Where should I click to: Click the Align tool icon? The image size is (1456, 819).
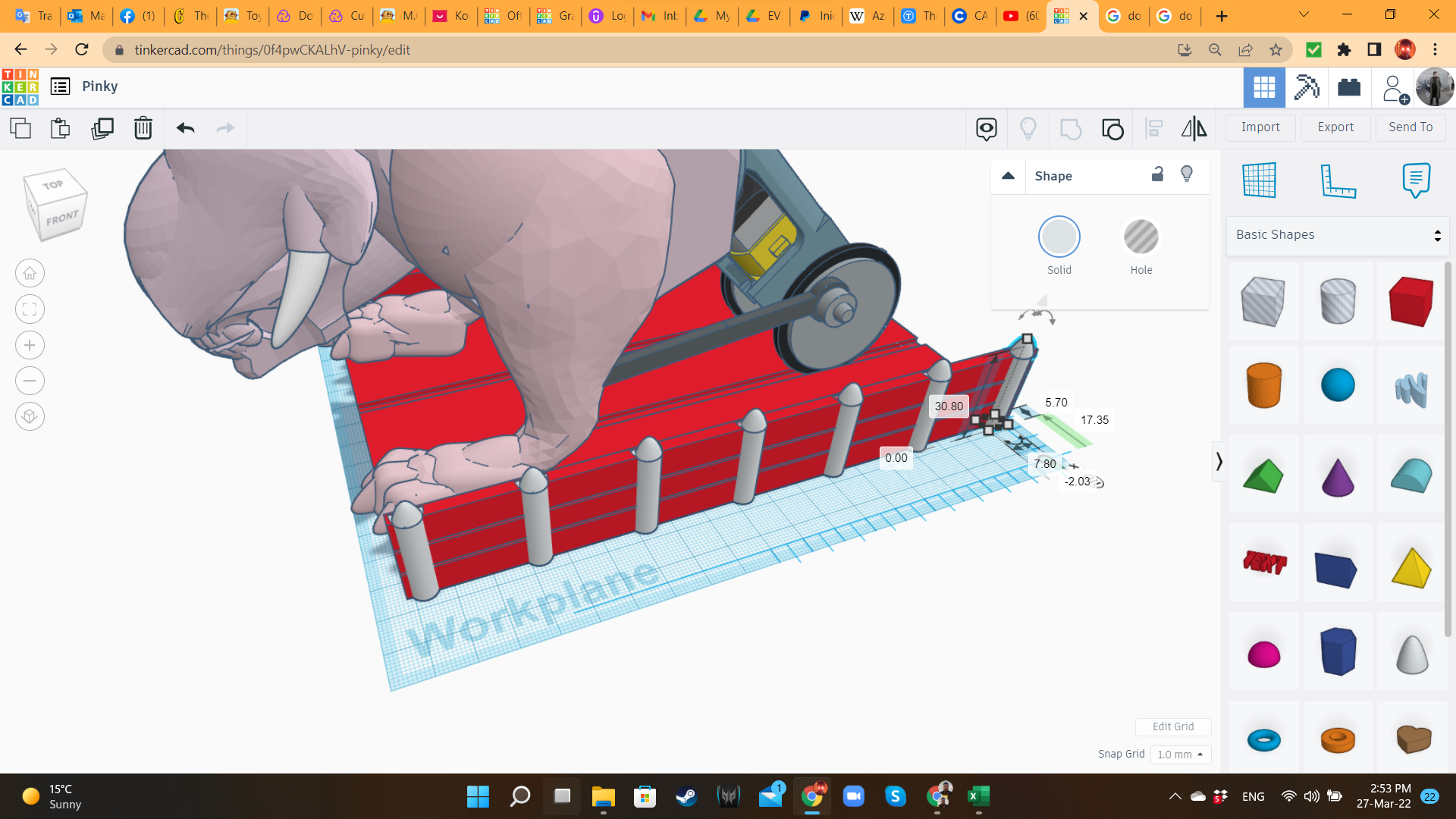coord(1153,129)
